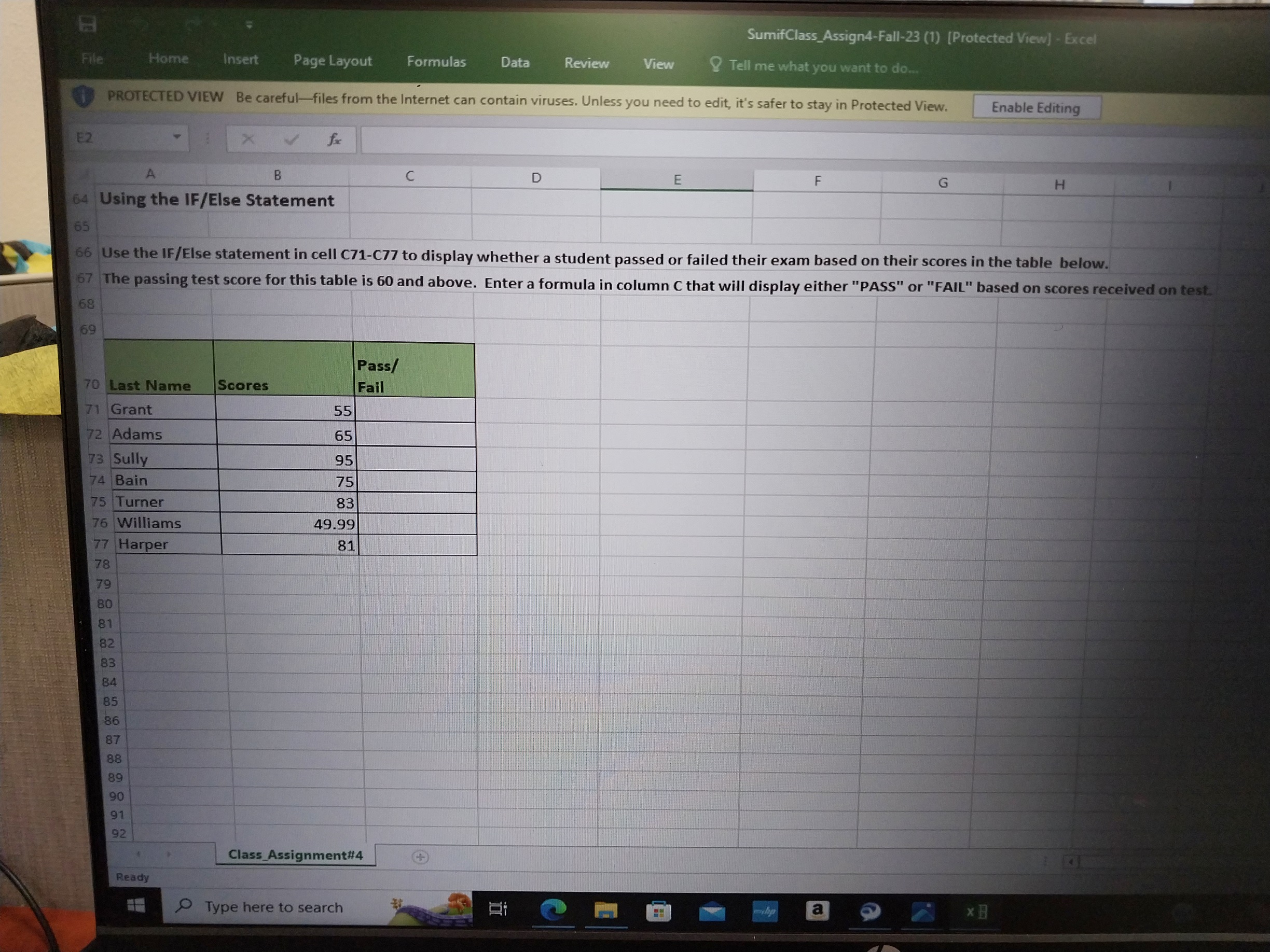
Task: Click the Insert Function (fx) icon
Action: (335, 139)
